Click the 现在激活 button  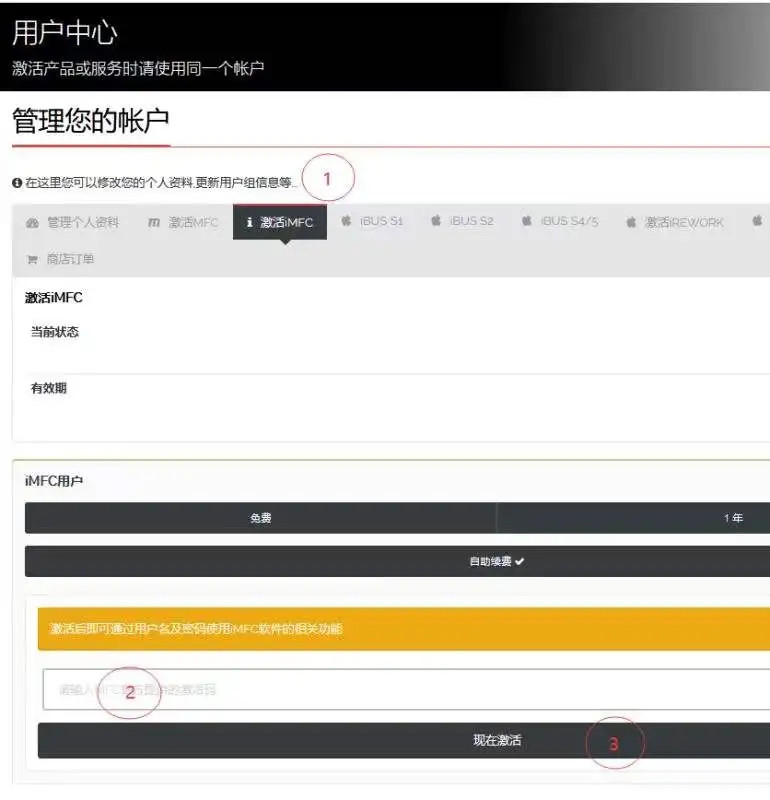[404, 740]
